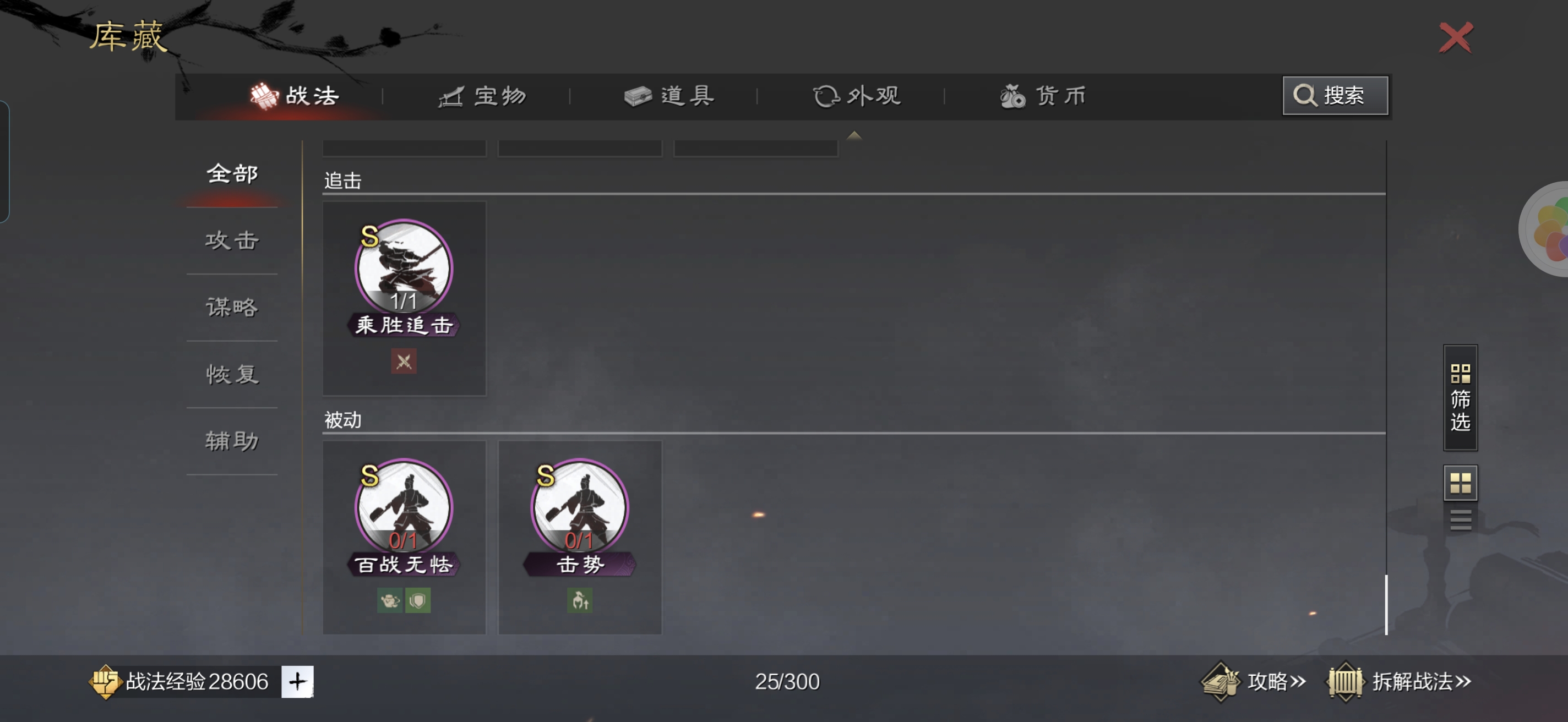1568x722 pixels.
Task: Collapse list with small up arrow
Action: [x=854, y=135]
